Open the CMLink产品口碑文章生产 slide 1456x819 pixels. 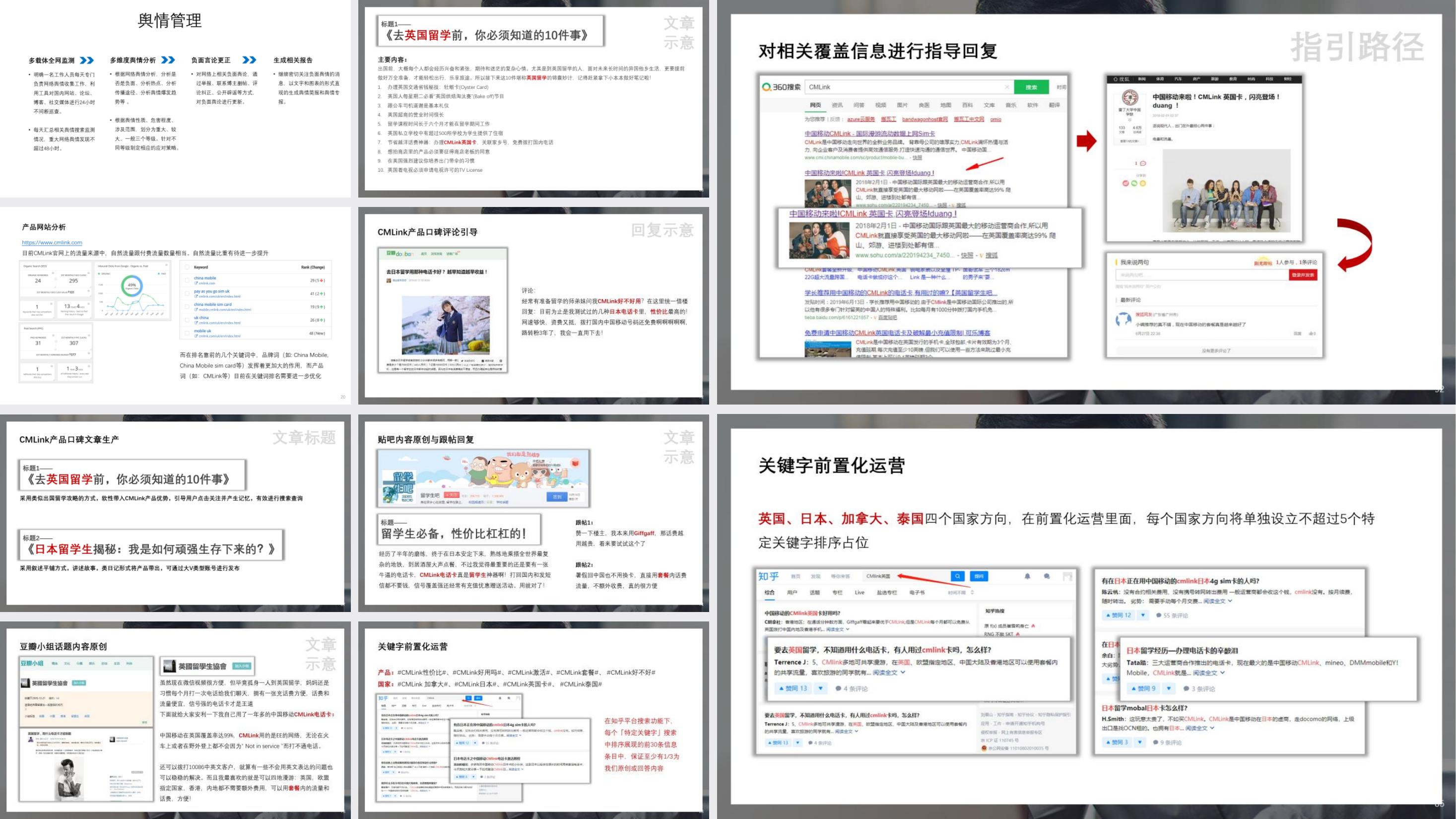[x=175, y=513]
